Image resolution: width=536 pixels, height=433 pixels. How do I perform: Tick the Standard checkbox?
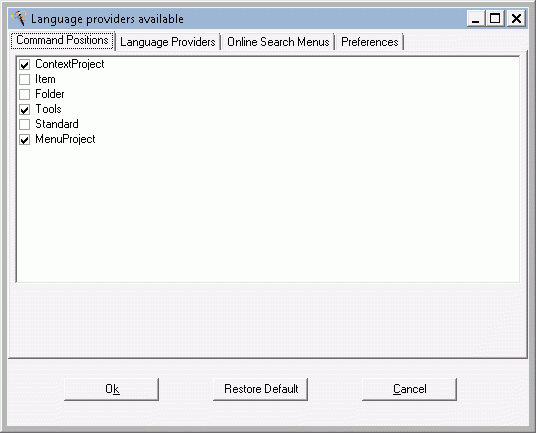25,124
